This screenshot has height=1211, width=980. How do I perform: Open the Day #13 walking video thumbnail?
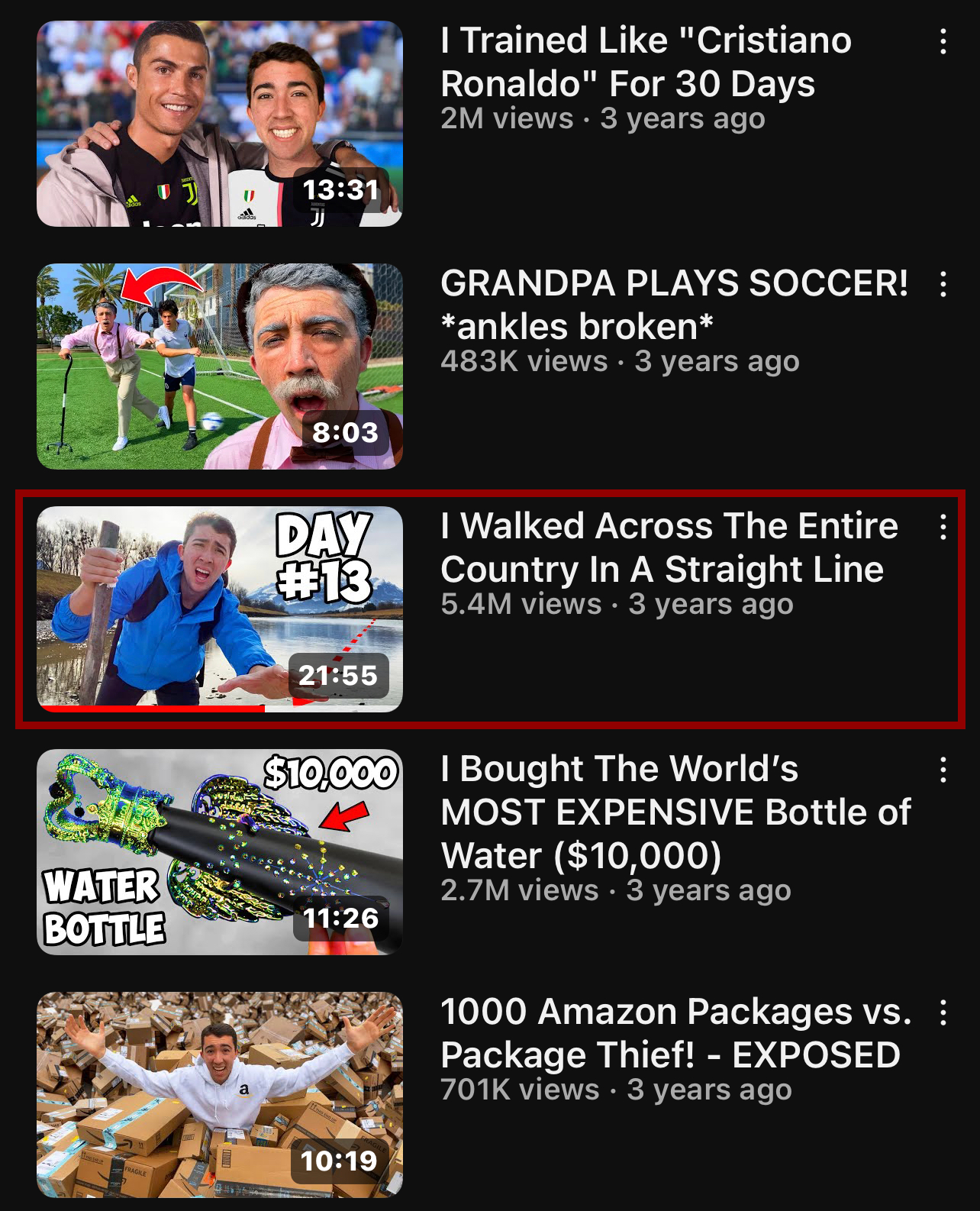(x=220, y=609)
